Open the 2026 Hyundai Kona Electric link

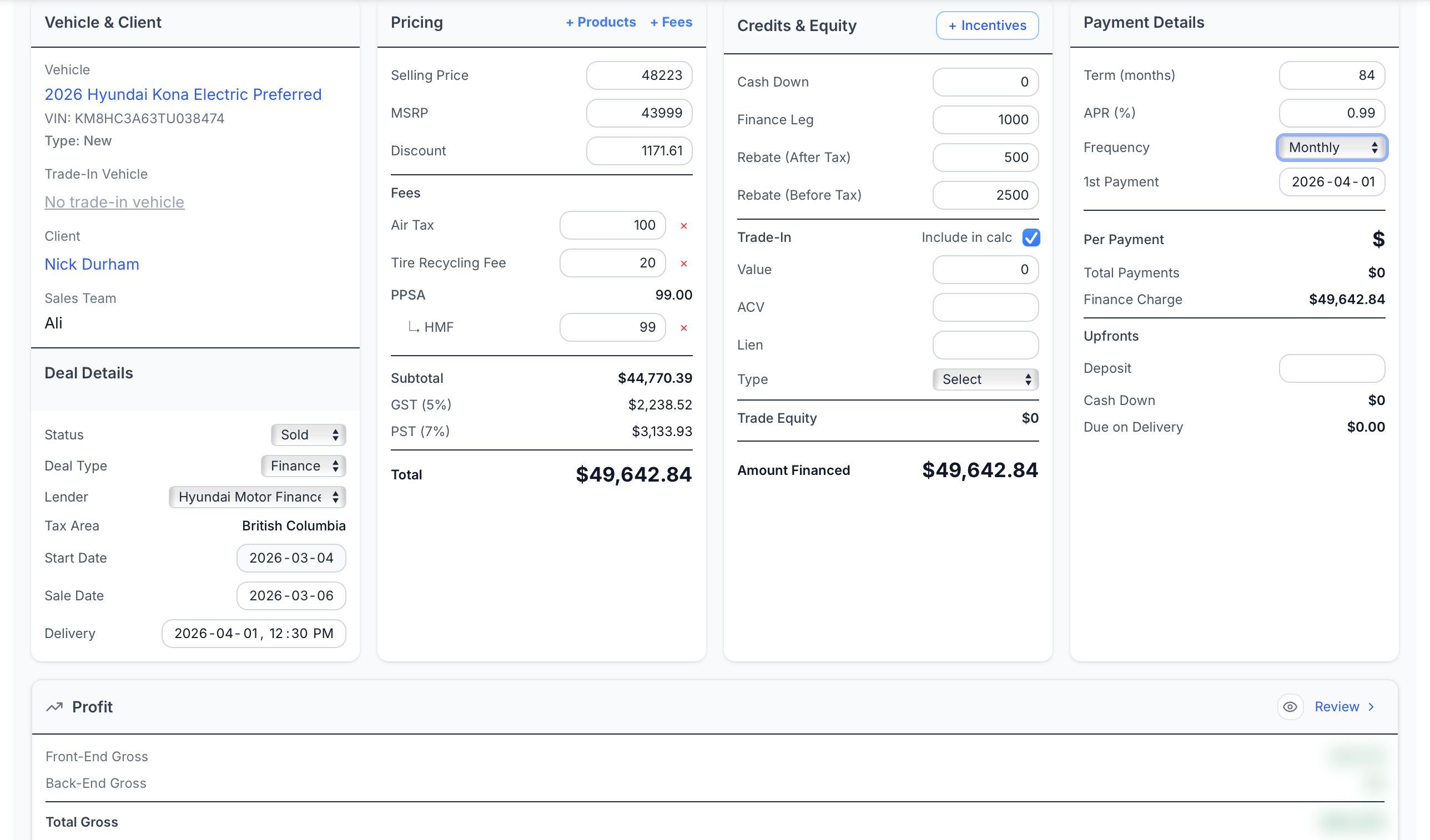click(x=183, y=94)
